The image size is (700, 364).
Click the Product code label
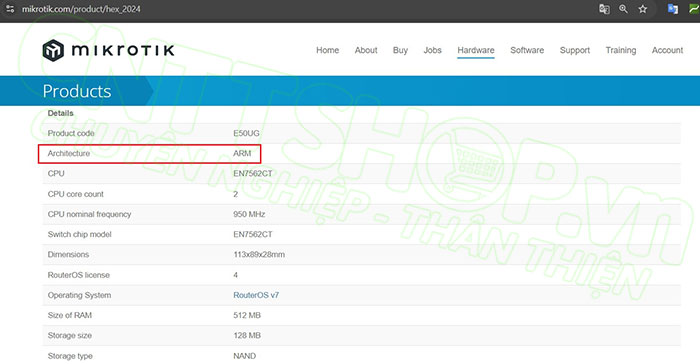click(x=71, y=133)
